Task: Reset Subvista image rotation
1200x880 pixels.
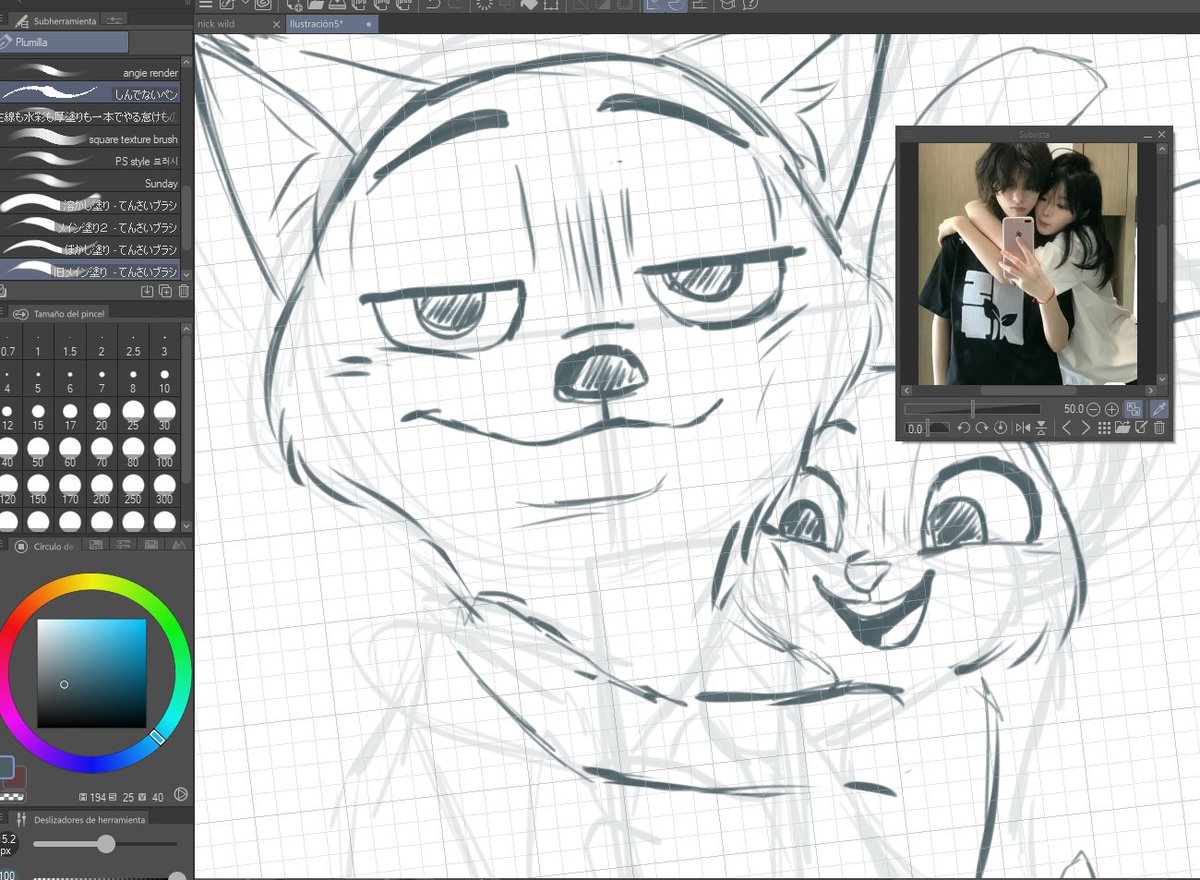Action: click(1000, 428)
